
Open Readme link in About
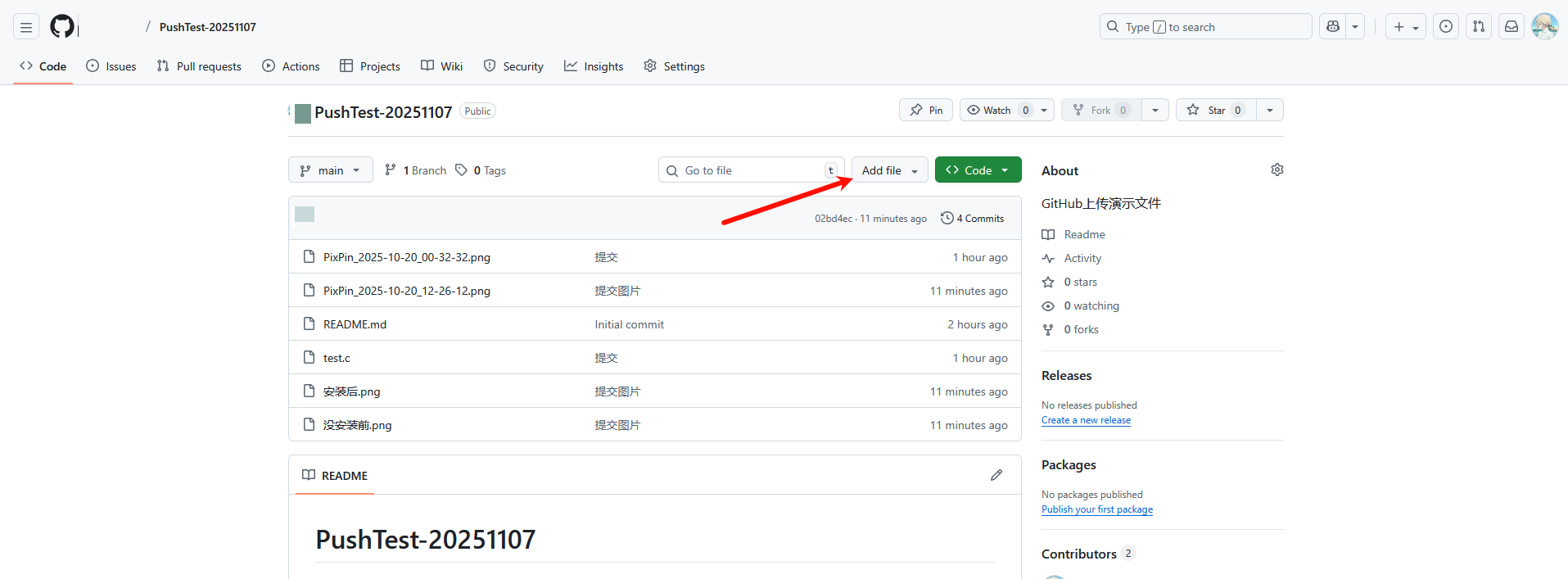(x=1073, y=234)
